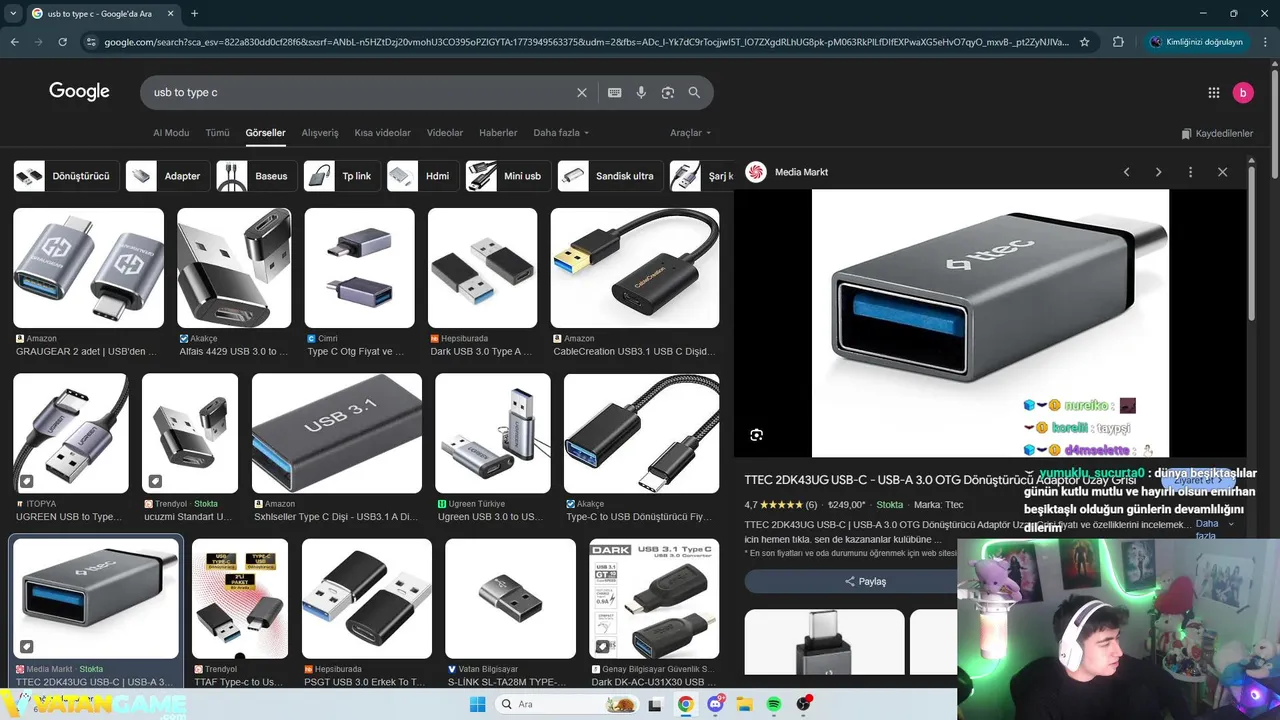Screen dimensions: 1280x720
Task: Click the 'Kimliğinizi doğrulayın' profile button
Action: point(1197,42)
